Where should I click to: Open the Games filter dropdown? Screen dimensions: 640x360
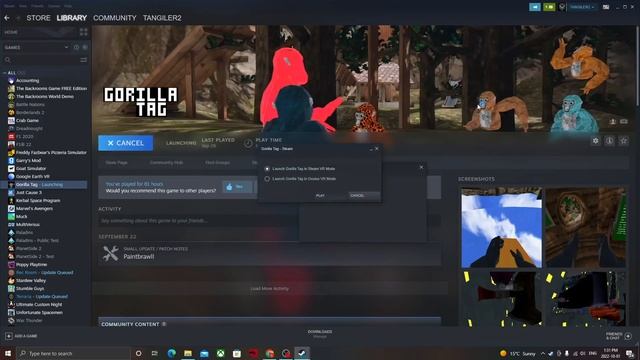(x=36, y=47)
